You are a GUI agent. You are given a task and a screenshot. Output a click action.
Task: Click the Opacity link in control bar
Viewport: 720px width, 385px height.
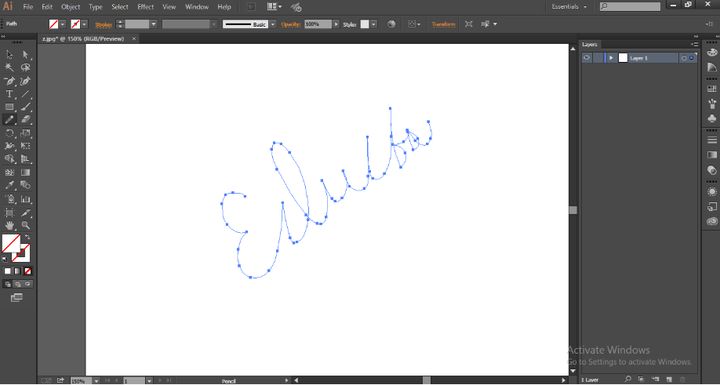290,24
